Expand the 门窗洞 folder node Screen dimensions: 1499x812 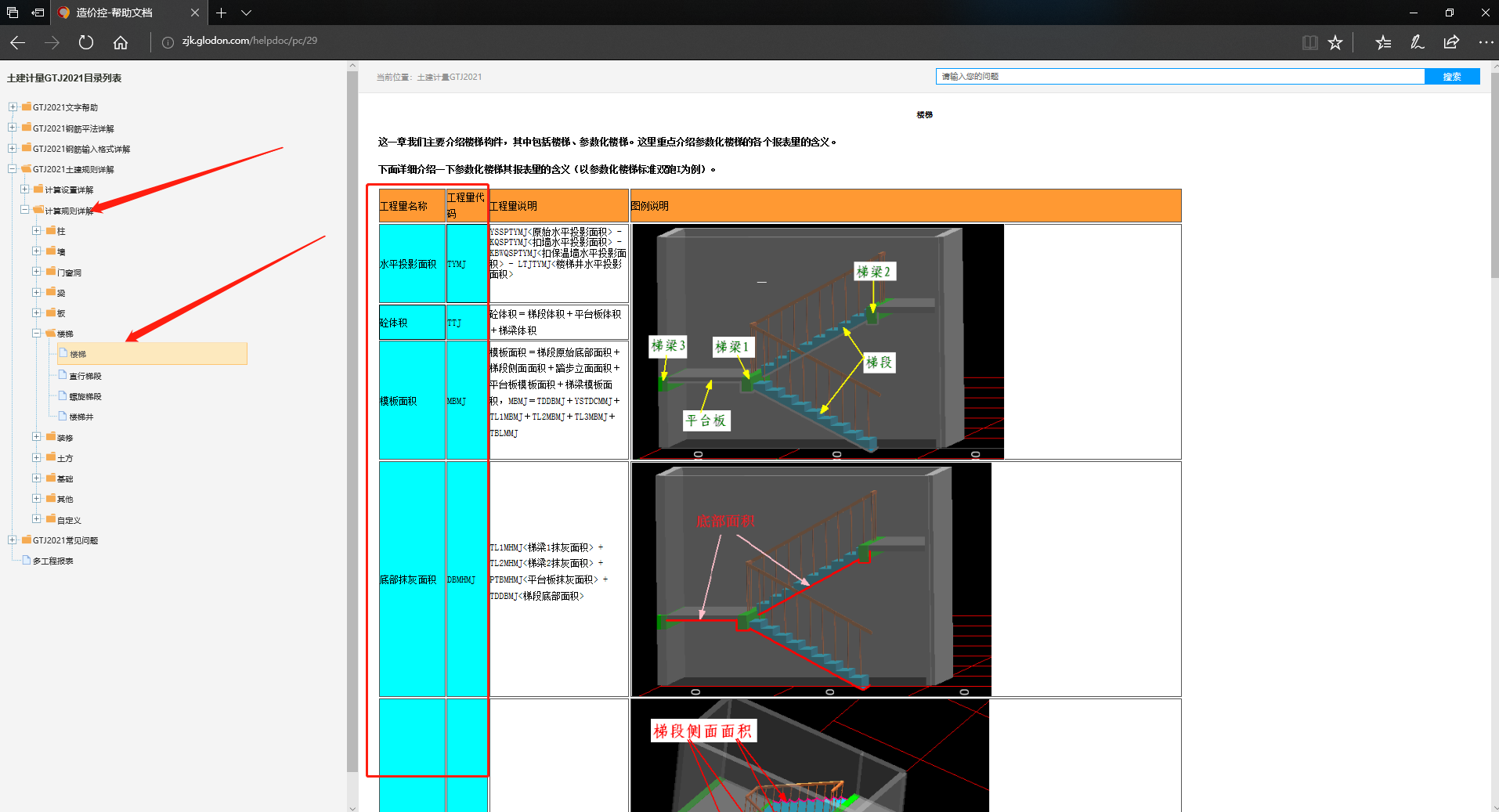36,272
